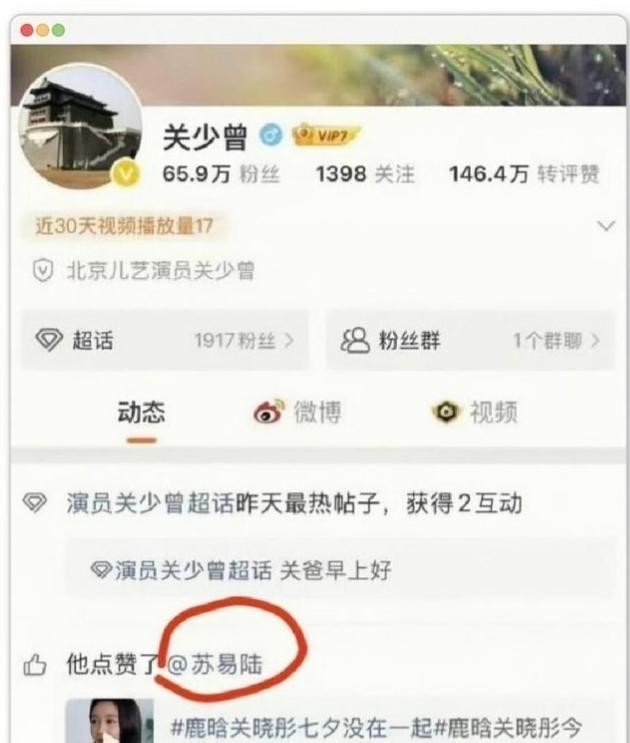Image resolution: width=630 pixels, height=743 pixels.
Task: Switch to the 动态 tab
Action: click(141, 412)
